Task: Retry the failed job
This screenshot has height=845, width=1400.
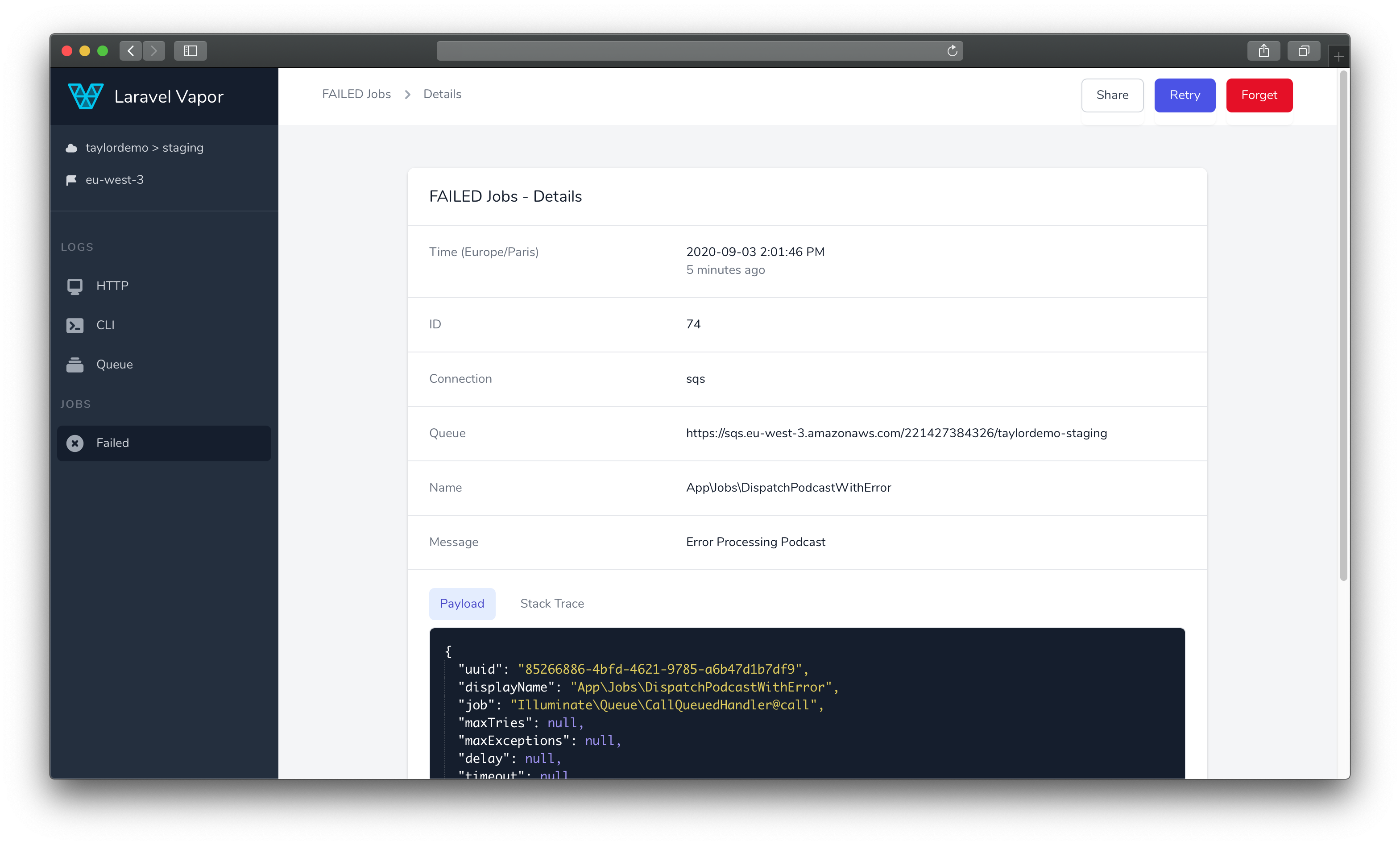Action: coord(1185,95)
